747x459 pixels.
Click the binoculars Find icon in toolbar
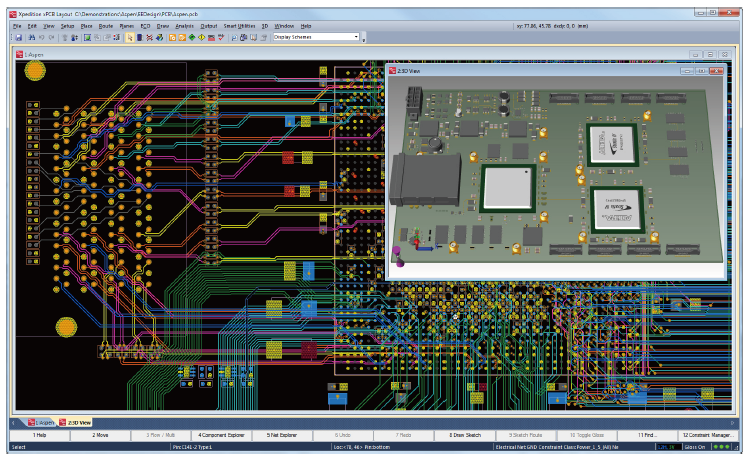tap(30, 37)
